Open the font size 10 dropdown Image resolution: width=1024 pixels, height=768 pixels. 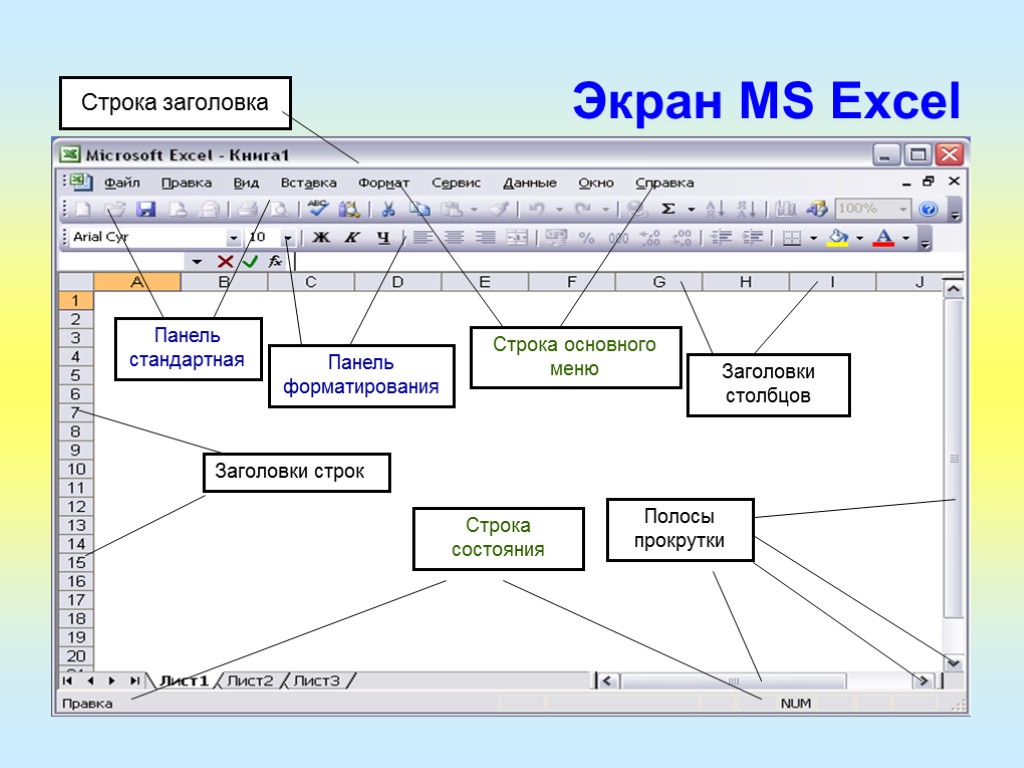click(x=287, y=238)
